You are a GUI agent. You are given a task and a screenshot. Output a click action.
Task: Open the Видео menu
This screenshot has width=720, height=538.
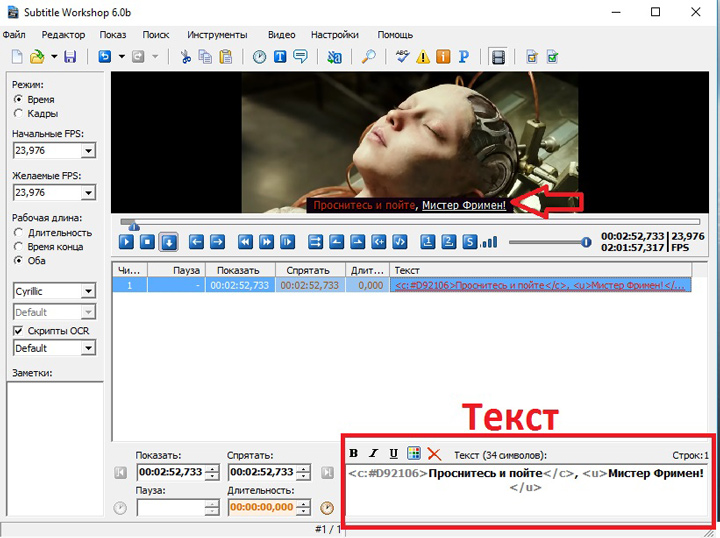pos(281,35)
